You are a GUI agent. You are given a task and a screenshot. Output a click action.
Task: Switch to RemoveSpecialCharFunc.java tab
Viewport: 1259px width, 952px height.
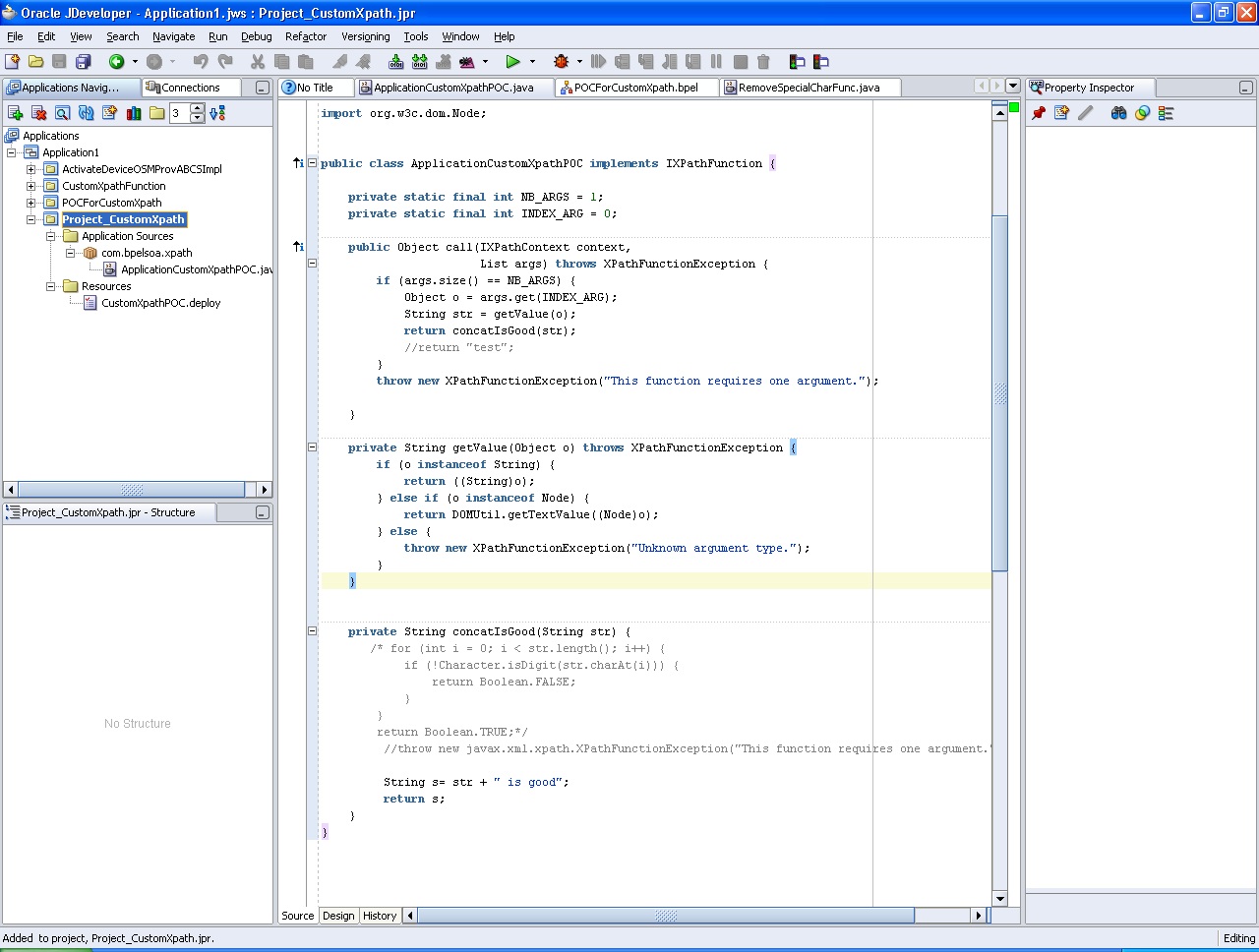point(809,88)
